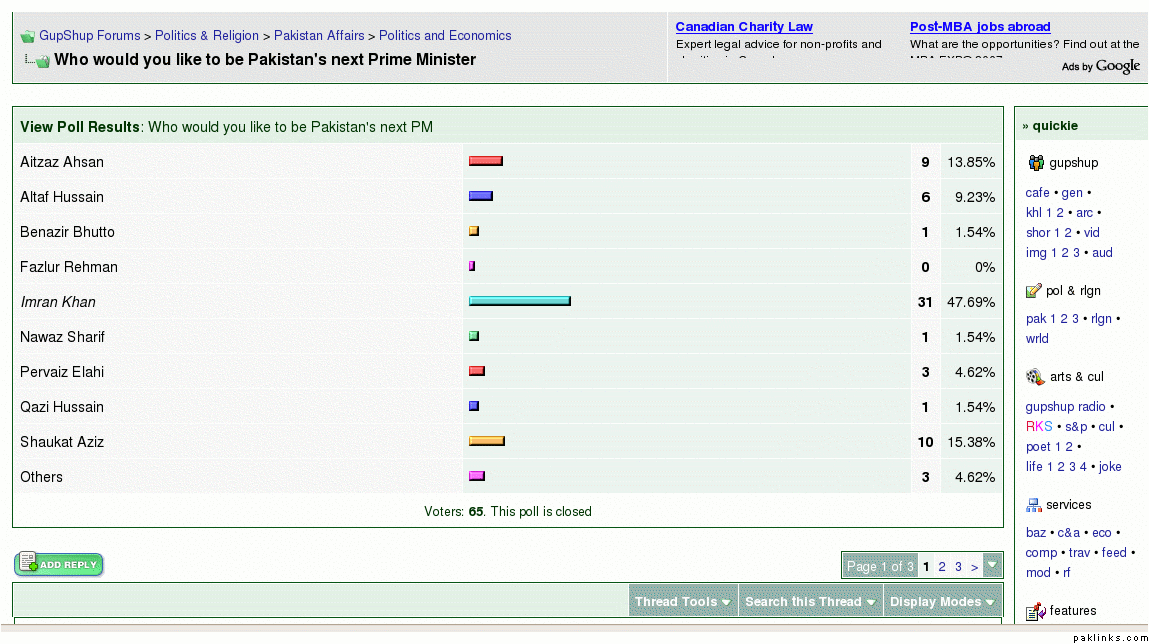Jump to page 3 of the thread
The image size is (1149, 644).
tap(958, 567)
